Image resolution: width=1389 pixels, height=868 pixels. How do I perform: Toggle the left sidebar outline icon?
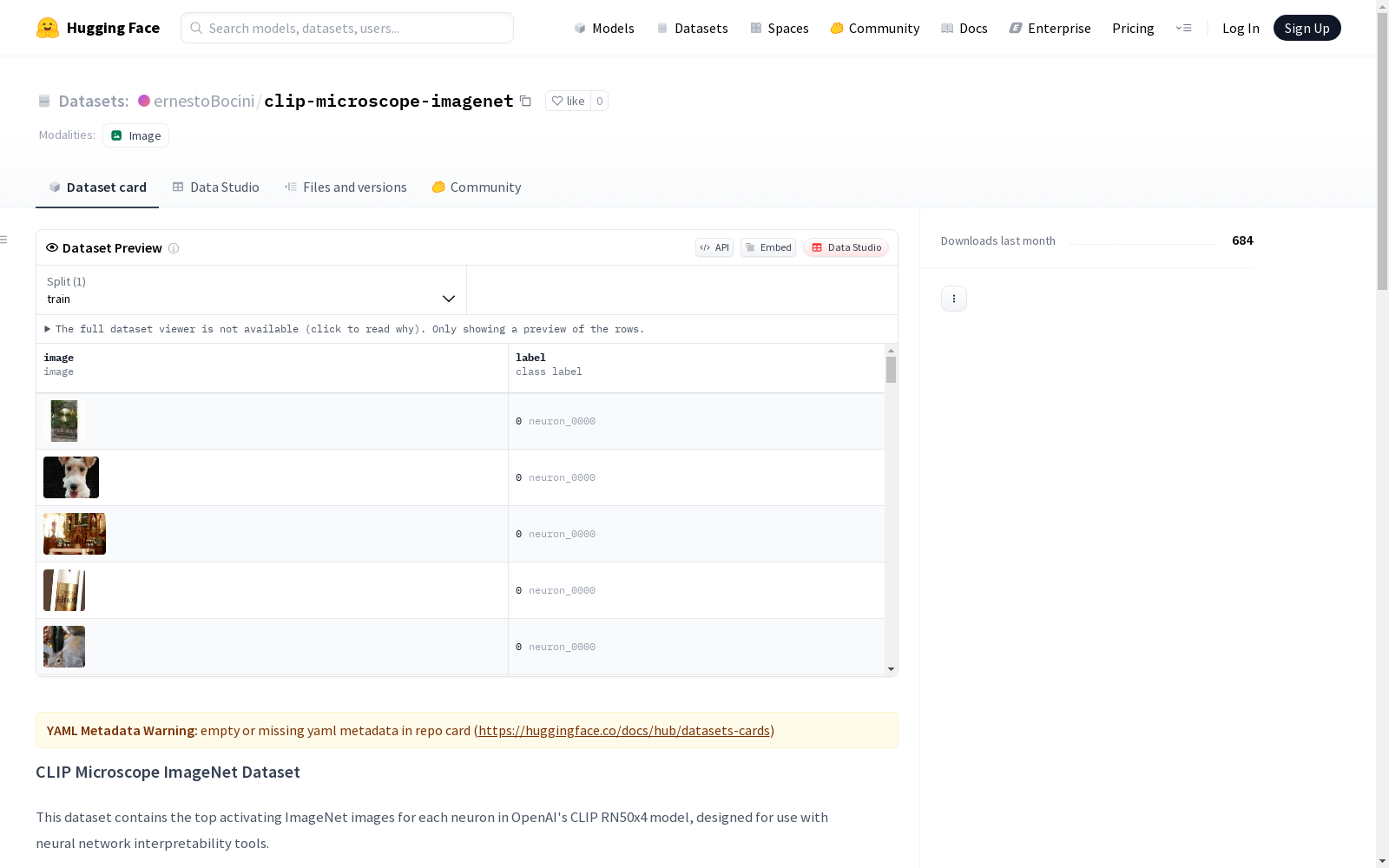tap(4, 240)
